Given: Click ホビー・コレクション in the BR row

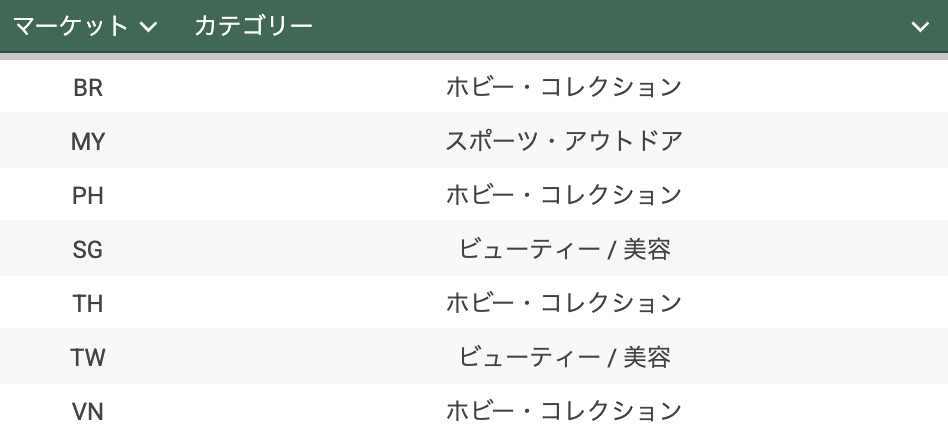Looking at the screenshot, I should point(564,88).
